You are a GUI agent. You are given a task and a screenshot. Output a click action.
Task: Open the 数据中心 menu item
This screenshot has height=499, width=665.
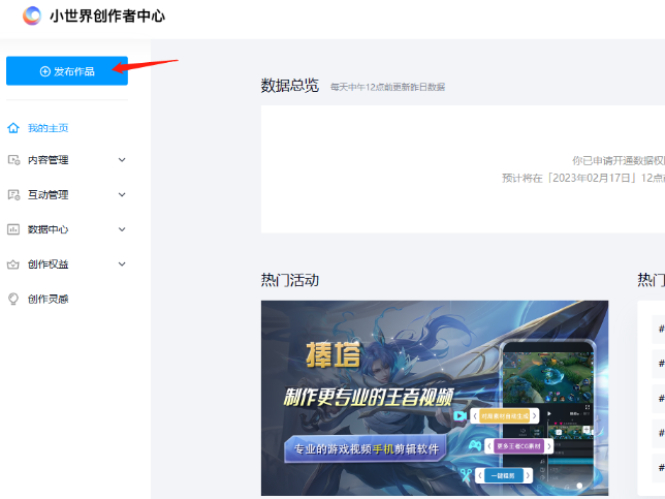coord(48,229)
